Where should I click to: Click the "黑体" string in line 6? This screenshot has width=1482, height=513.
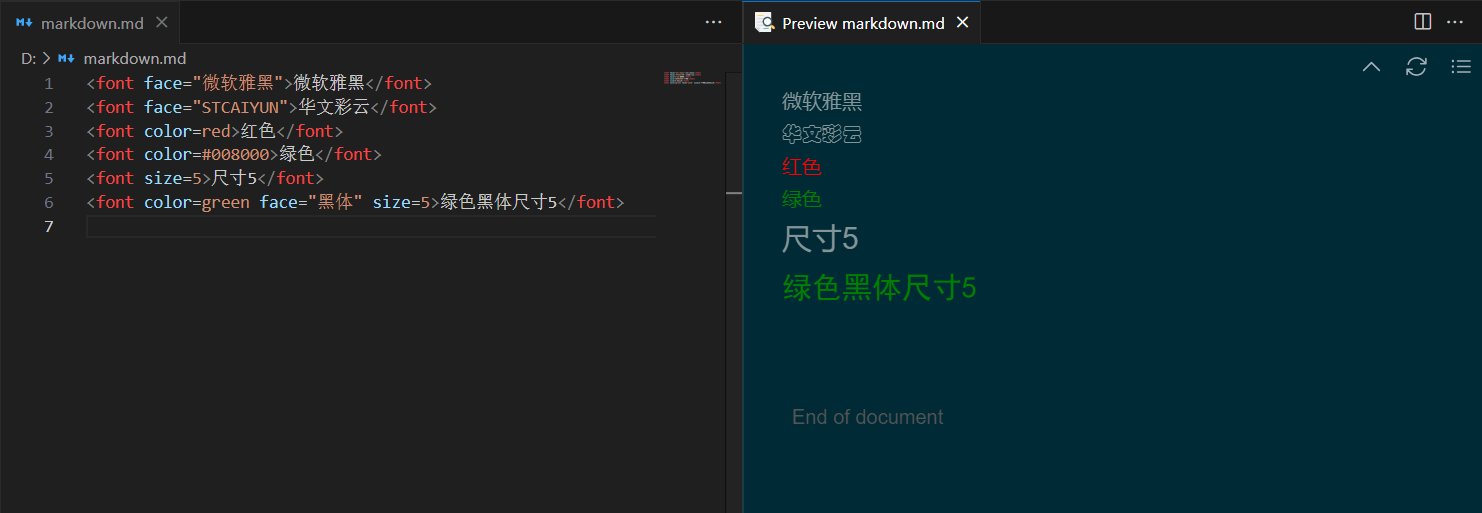(x=335, y=203)
